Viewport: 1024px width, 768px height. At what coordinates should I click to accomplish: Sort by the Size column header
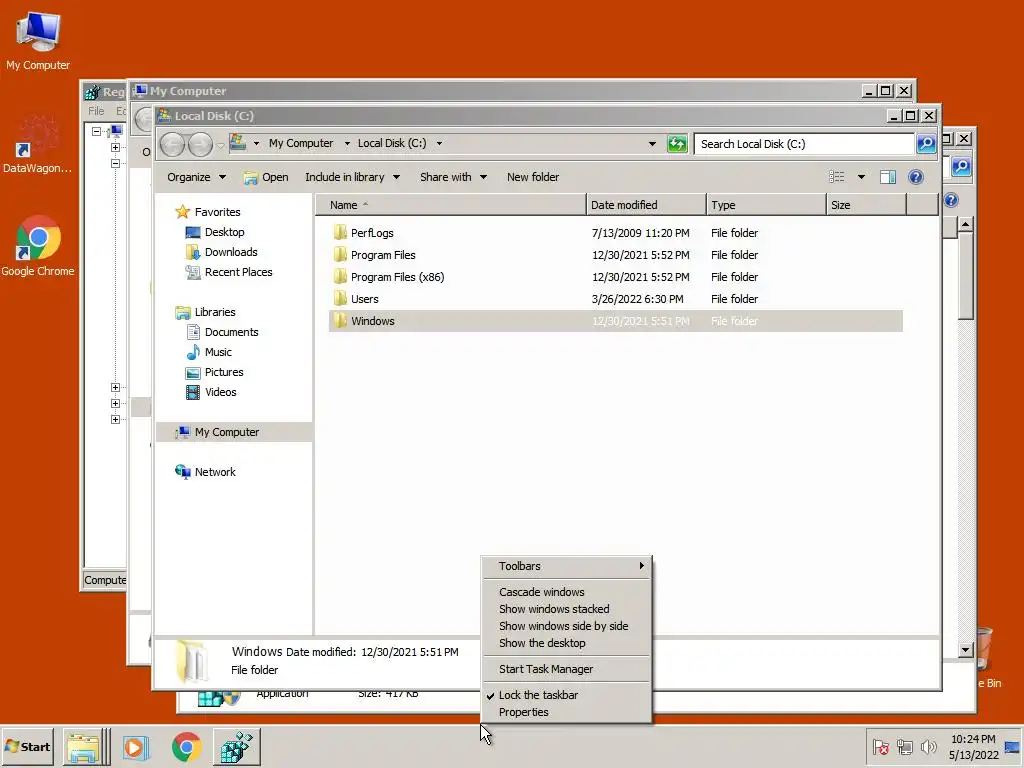pos(867,205)
